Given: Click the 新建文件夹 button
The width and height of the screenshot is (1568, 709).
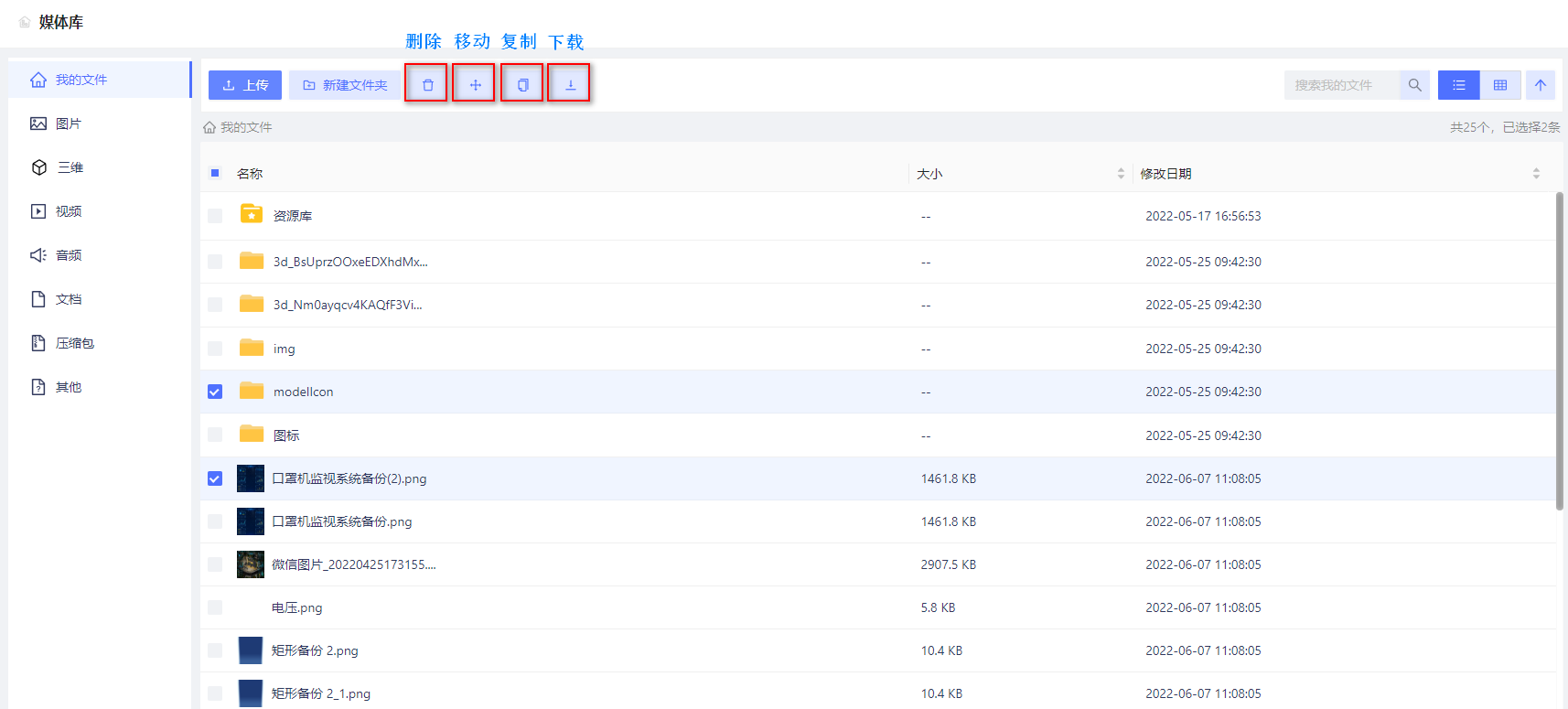Looking at the screenshot, I should 345,85.
